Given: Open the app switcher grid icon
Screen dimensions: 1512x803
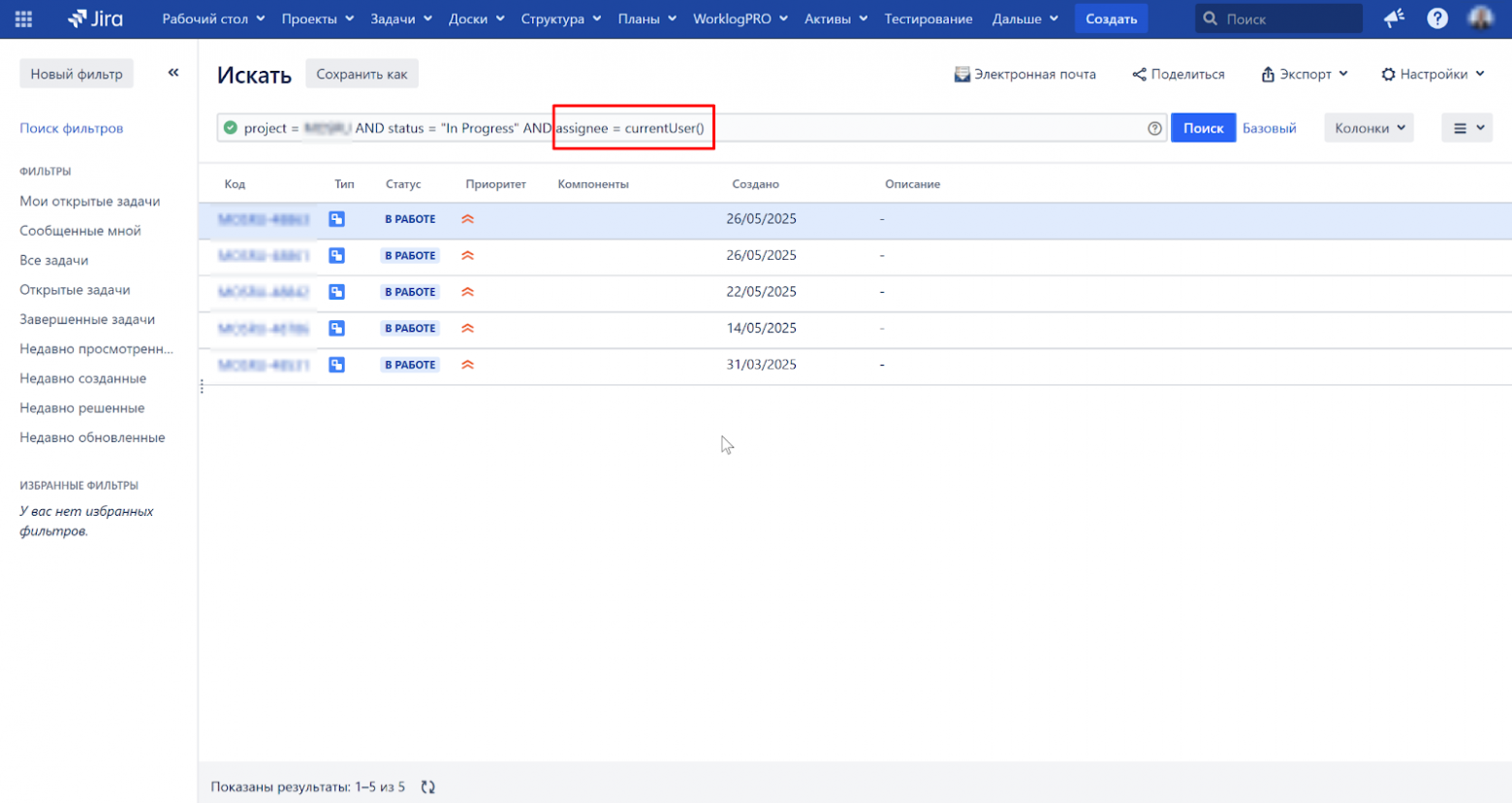Looking at the screenshot, I should pyautogui.click(x=23, y=18).
